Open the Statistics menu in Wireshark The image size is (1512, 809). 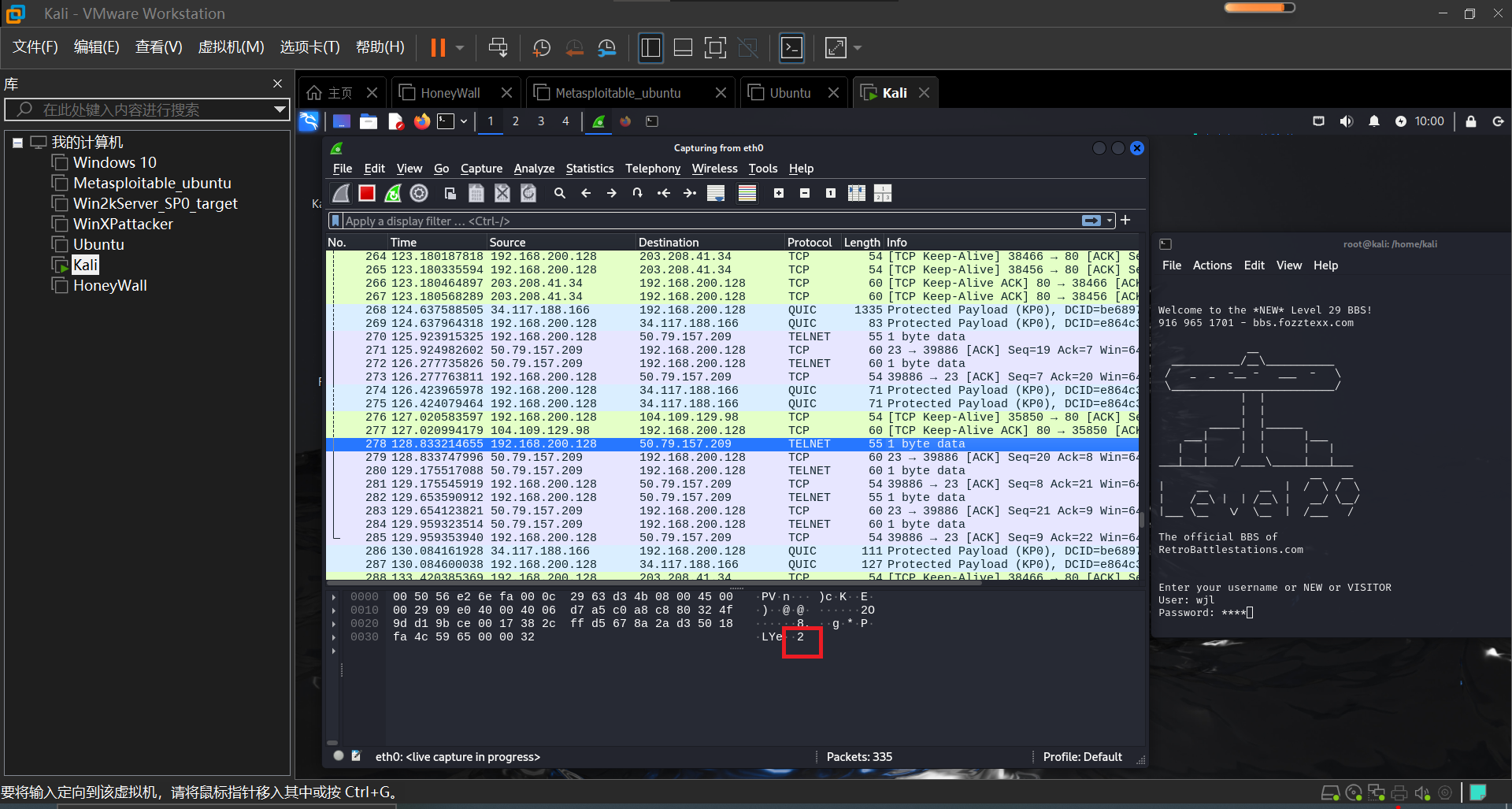[589, 169]
